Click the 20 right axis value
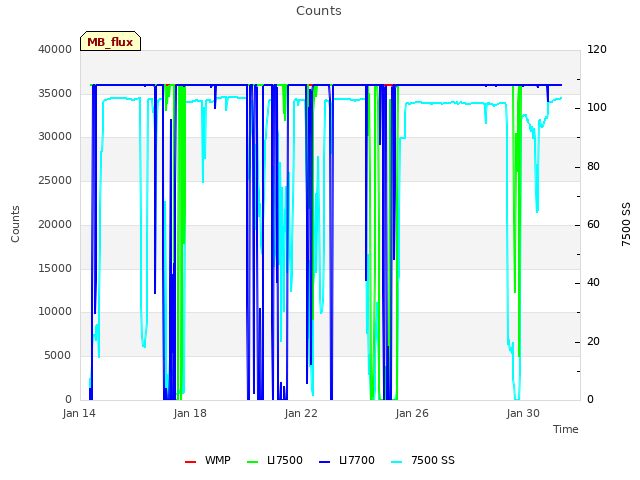This screenshot has width=640, height=480. point(593,341)
